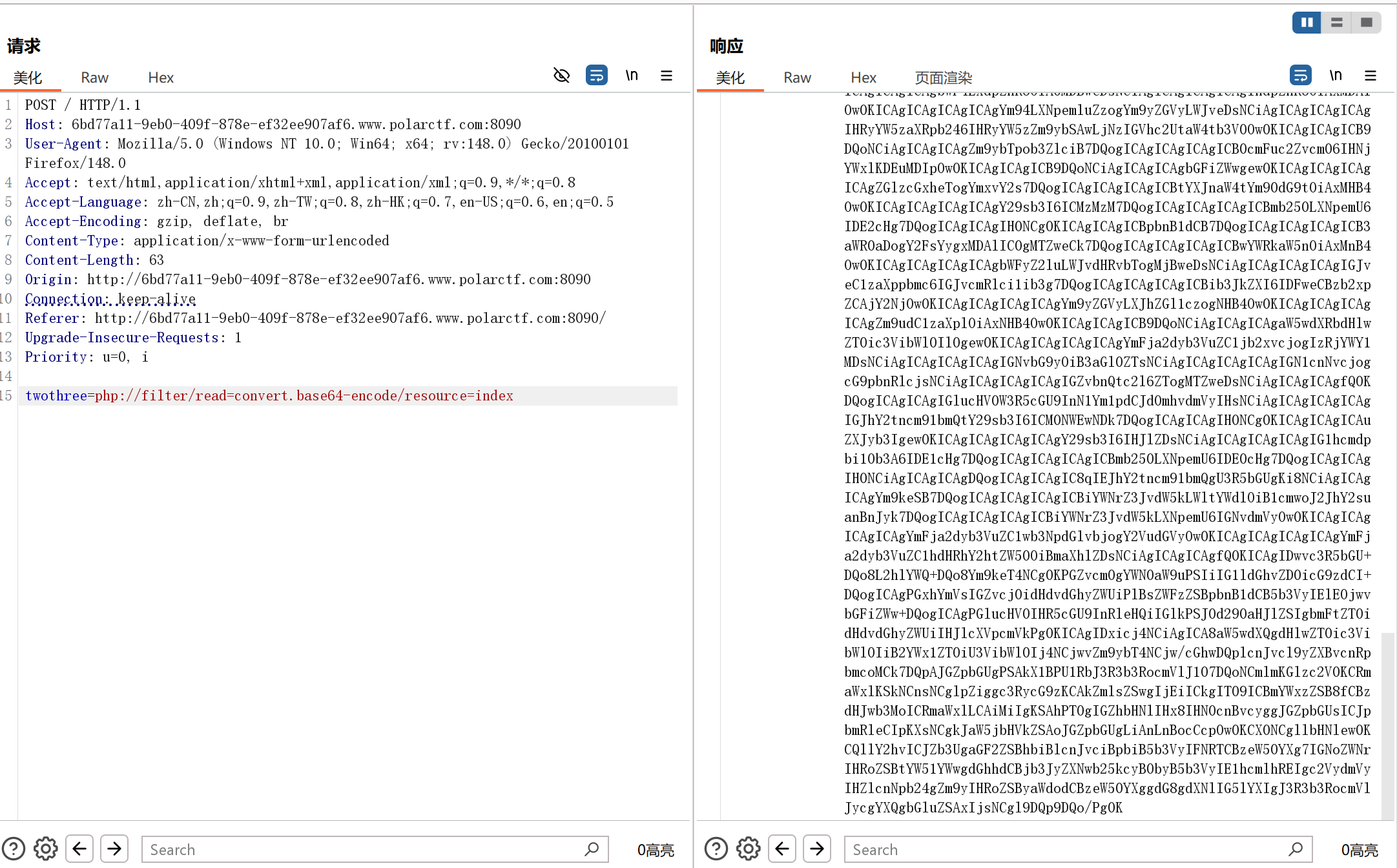Switch request view to Raw tab

point(94,78)
